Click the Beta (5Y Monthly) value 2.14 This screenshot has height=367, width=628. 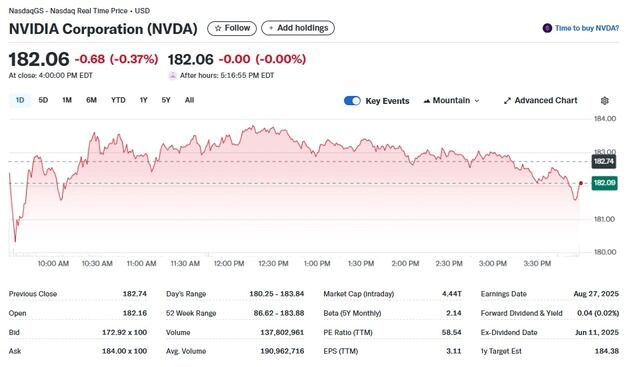(x=454, y=313)
